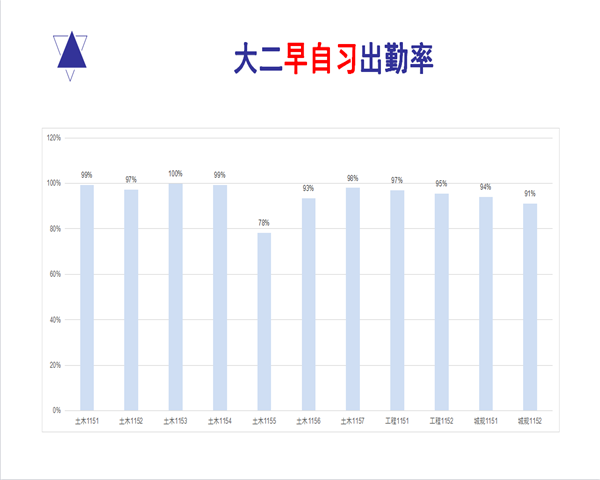Image resolution: width=600 pixels, height=480 pixels.
Task: Click the 土木1152 bar in chart
Action: coord(131,300)
